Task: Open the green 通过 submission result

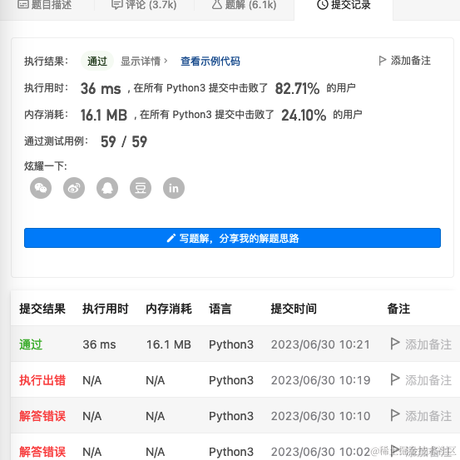Action: coord(31,344)
